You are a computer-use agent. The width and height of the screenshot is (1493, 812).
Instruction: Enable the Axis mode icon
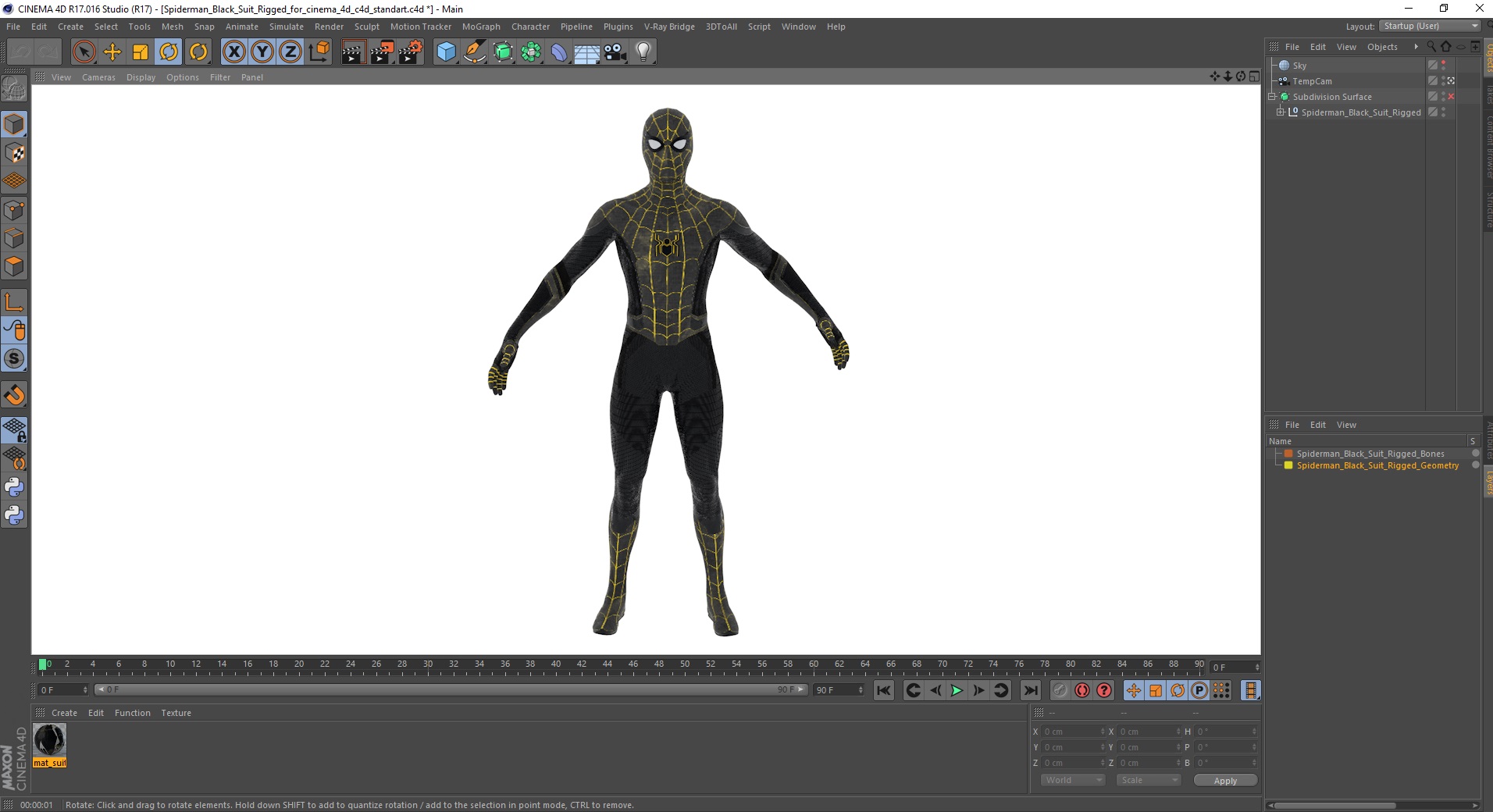(x=14, y=302)
